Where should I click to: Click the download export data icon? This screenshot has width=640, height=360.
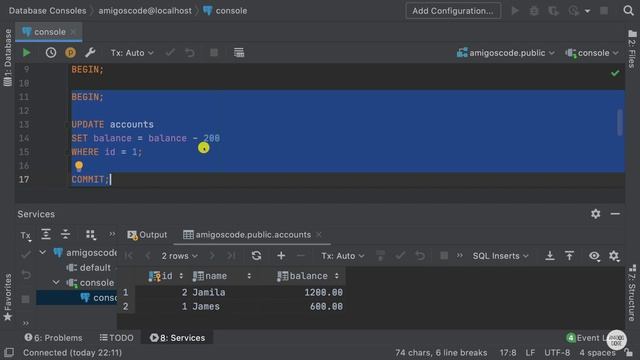(x=550, y=256)
